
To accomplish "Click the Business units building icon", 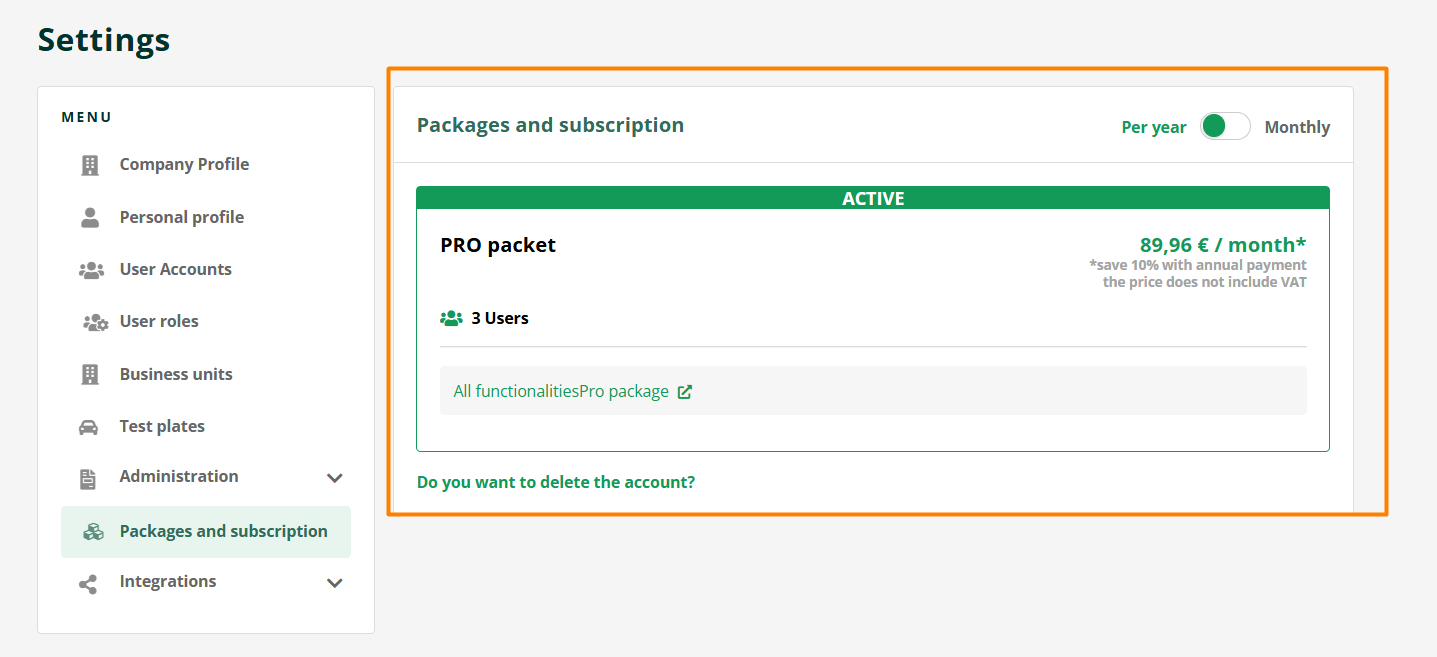I will click(x=90, y=374).
